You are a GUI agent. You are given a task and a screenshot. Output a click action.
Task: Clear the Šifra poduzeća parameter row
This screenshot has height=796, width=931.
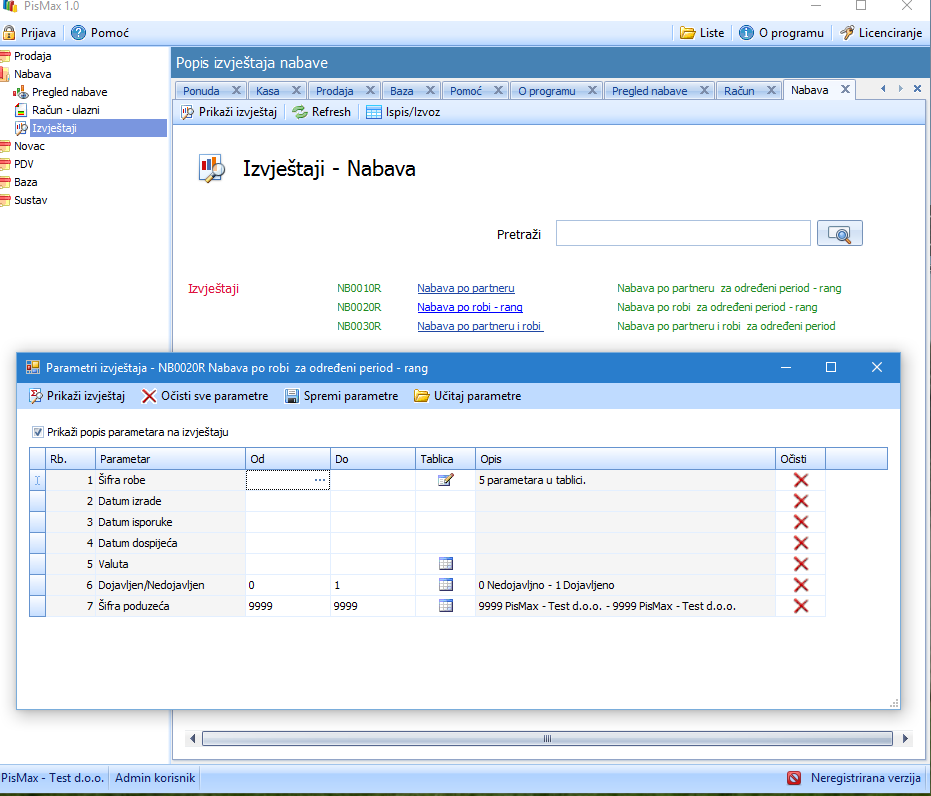pyautogui.click(x=800, y=606)
